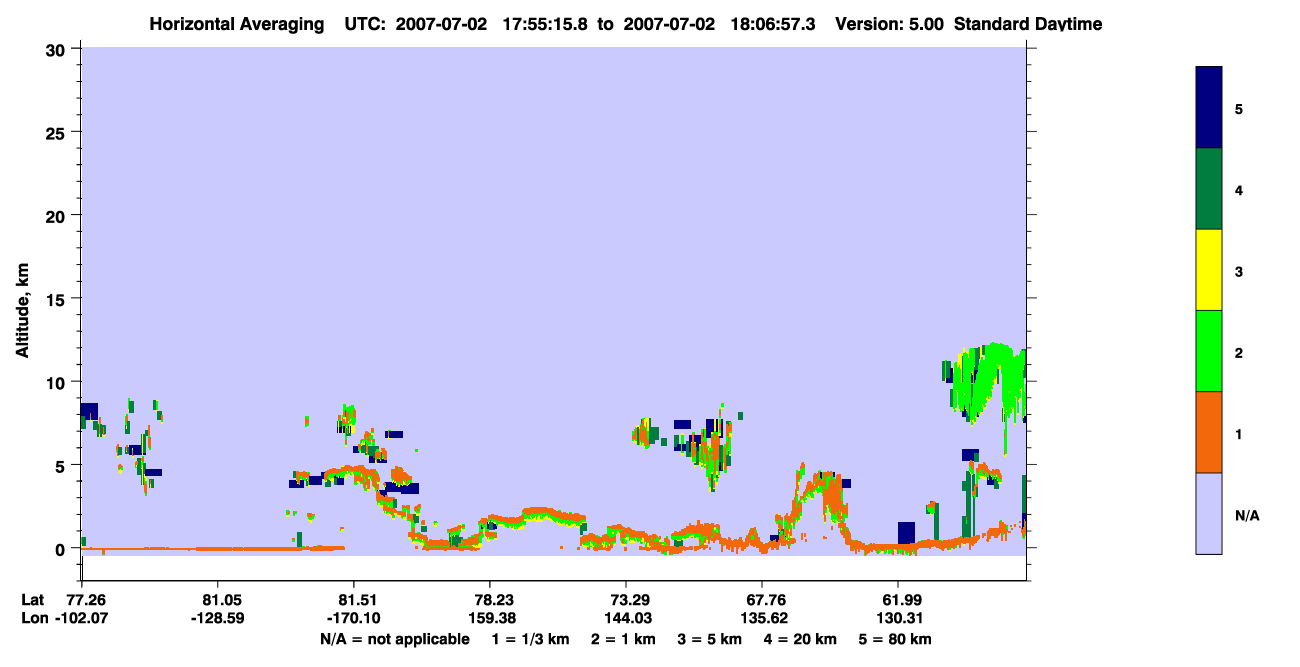The height and width of the screenshot is (667, 1300).
Task: Click longitude value -128.59
Action: 217,619
